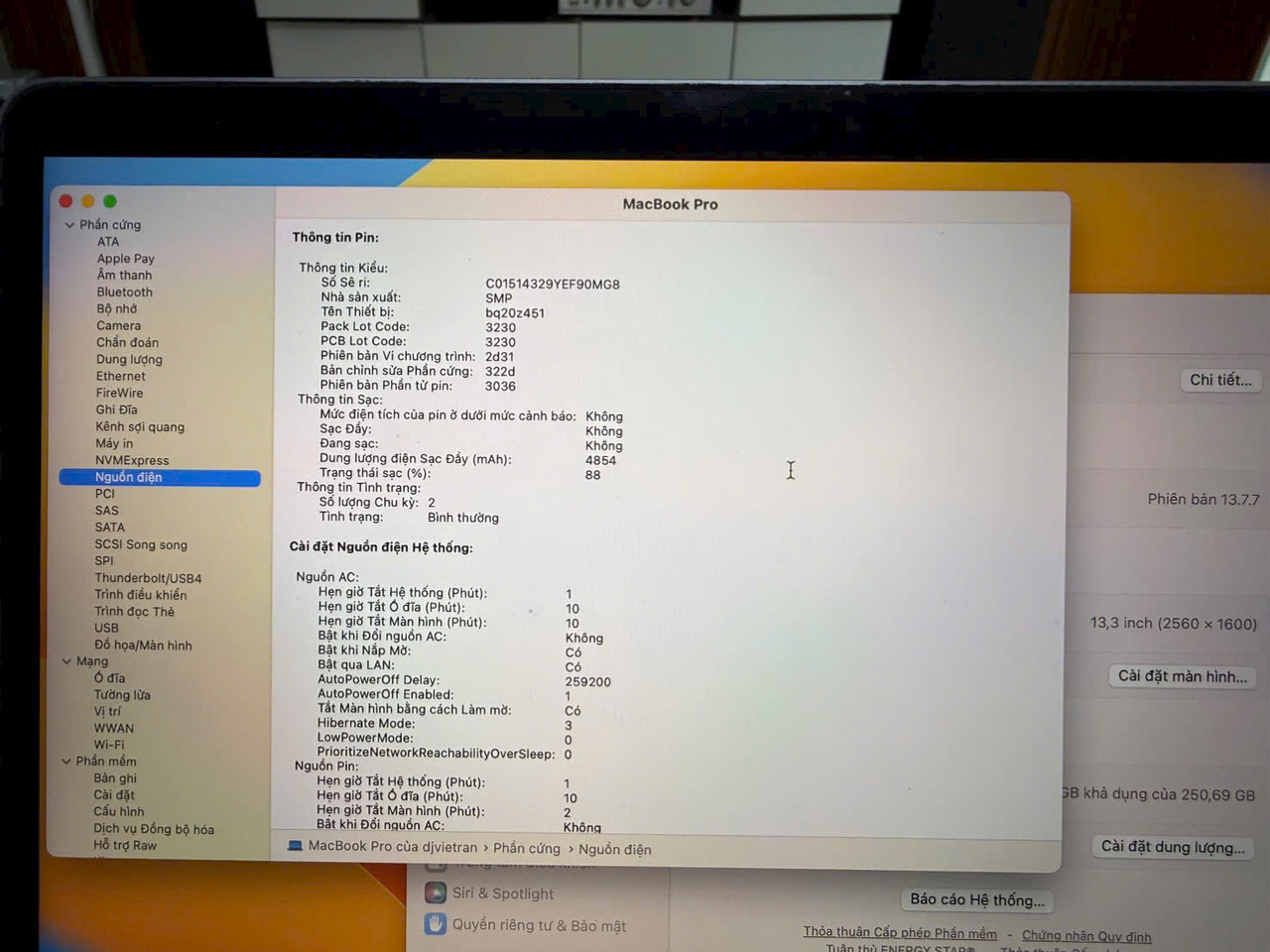Select FireWire in the sidebar

pyautogui.click(x=120, y=394)
